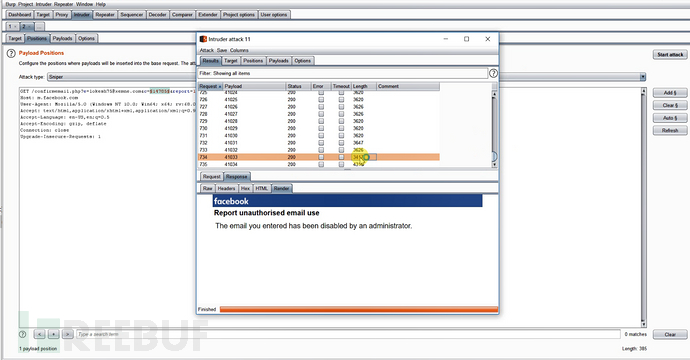The width and height of the screenshot is (690, 360).
Task: Switch to Proxy tab
Action: [x=62, y=15]
